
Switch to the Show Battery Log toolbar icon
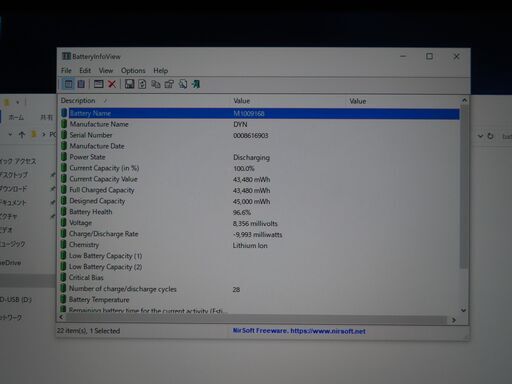click(x=81, y=84)
